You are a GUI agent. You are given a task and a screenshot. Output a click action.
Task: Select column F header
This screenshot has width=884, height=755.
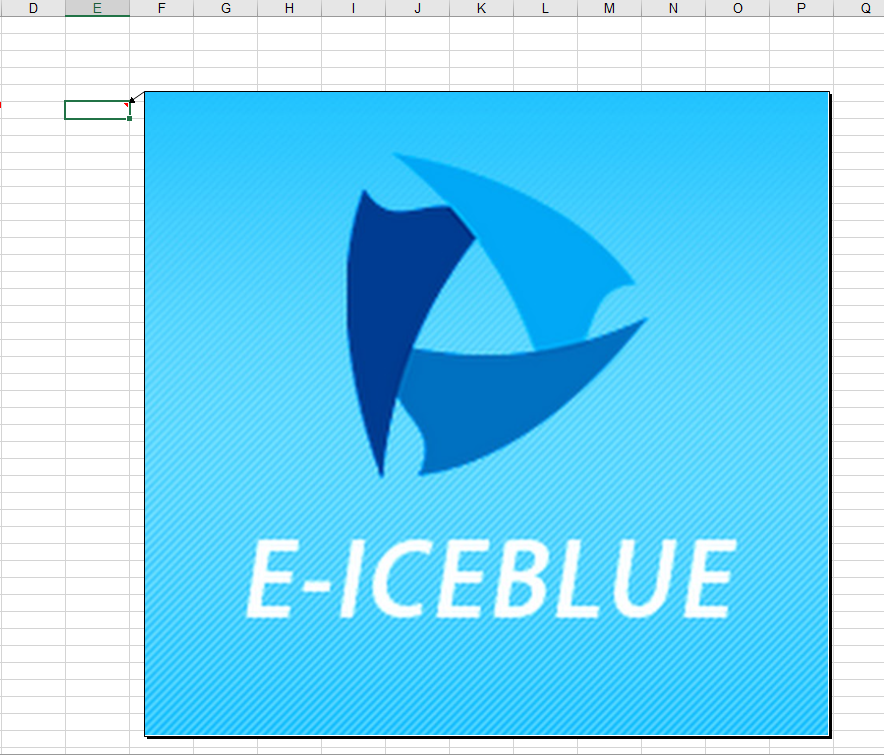162,8
